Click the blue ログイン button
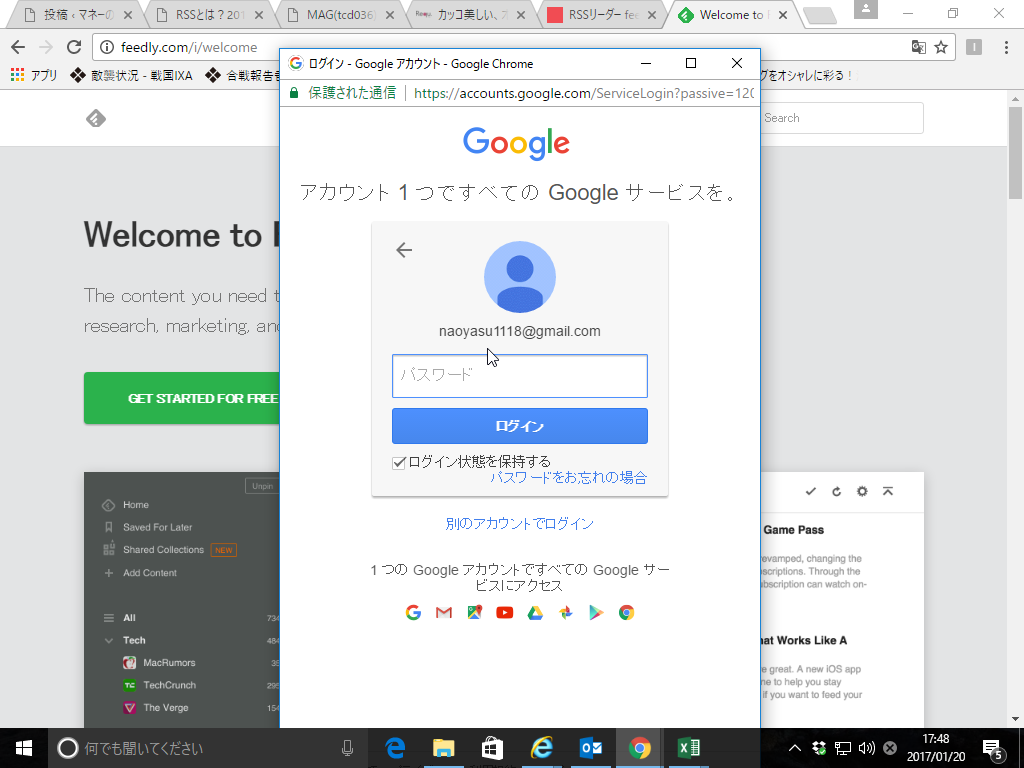The image size is (1024, 768). [520, 426]
